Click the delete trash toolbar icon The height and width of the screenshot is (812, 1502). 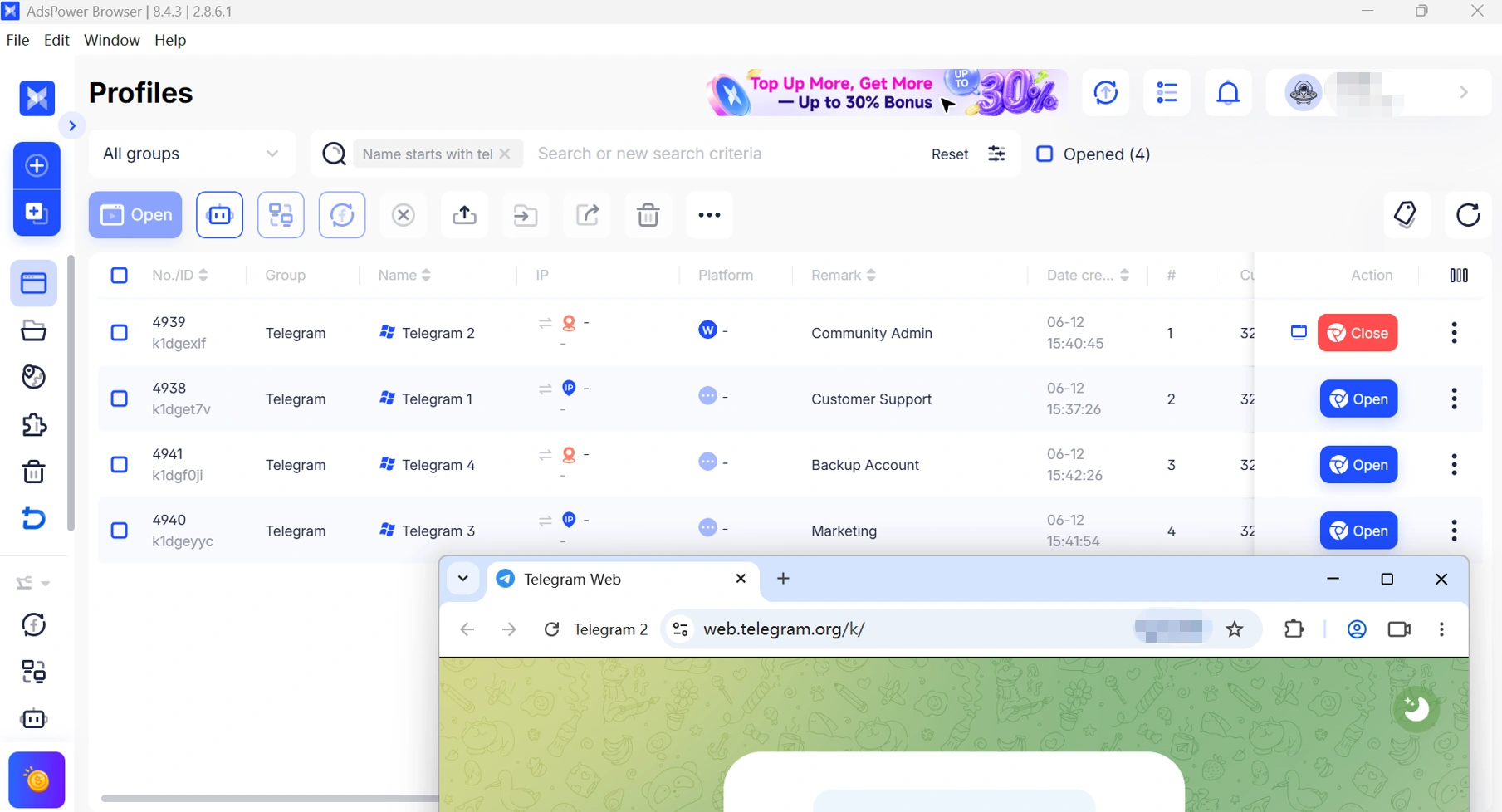tap(648, 215)
